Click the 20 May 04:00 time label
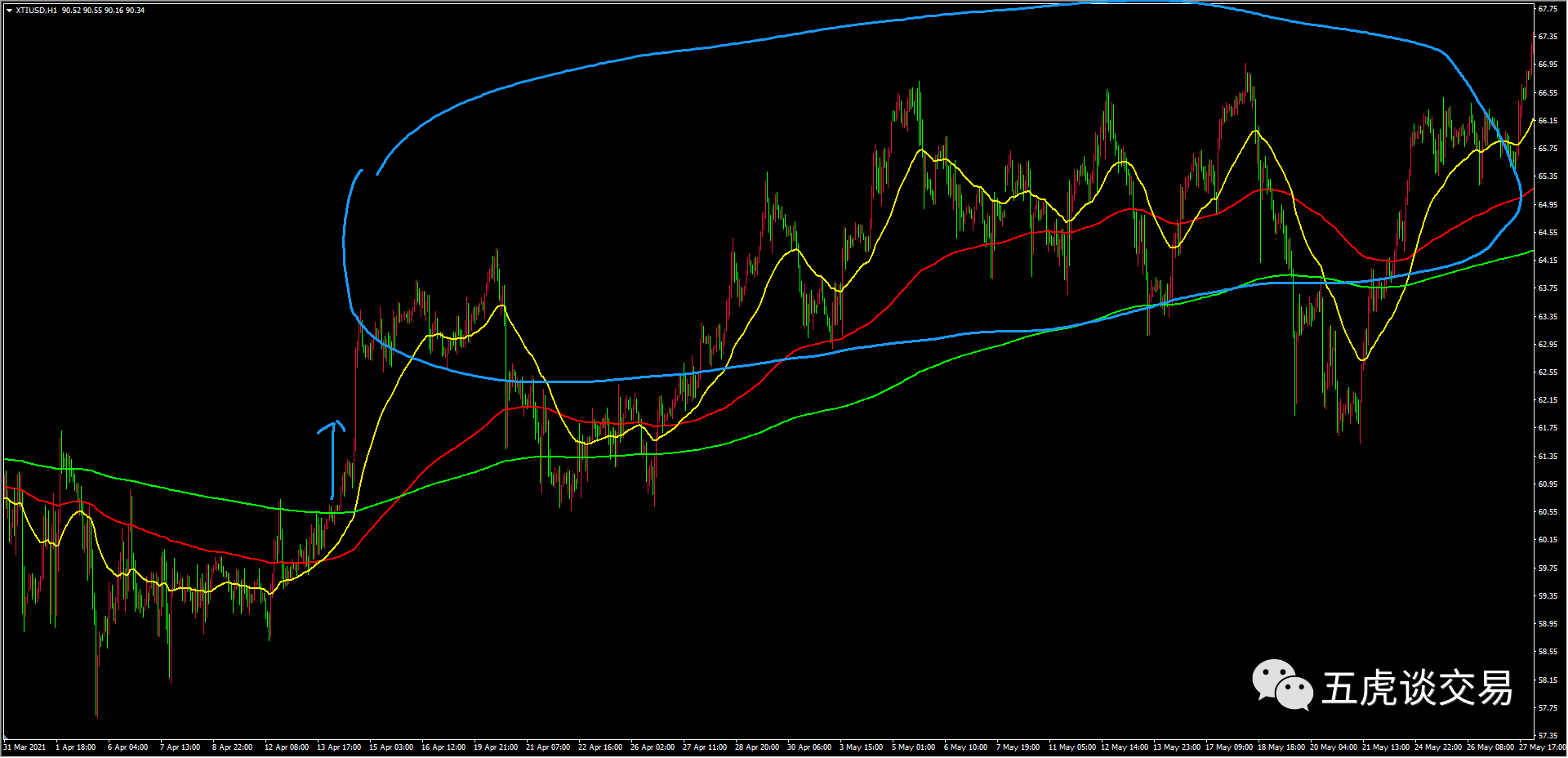 point(1334,747)
